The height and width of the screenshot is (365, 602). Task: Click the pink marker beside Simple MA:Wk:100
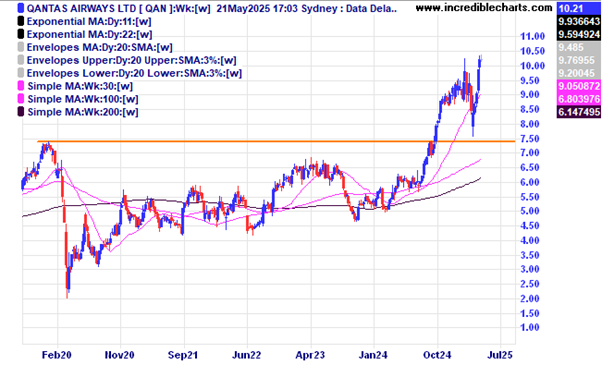point(21,99)
